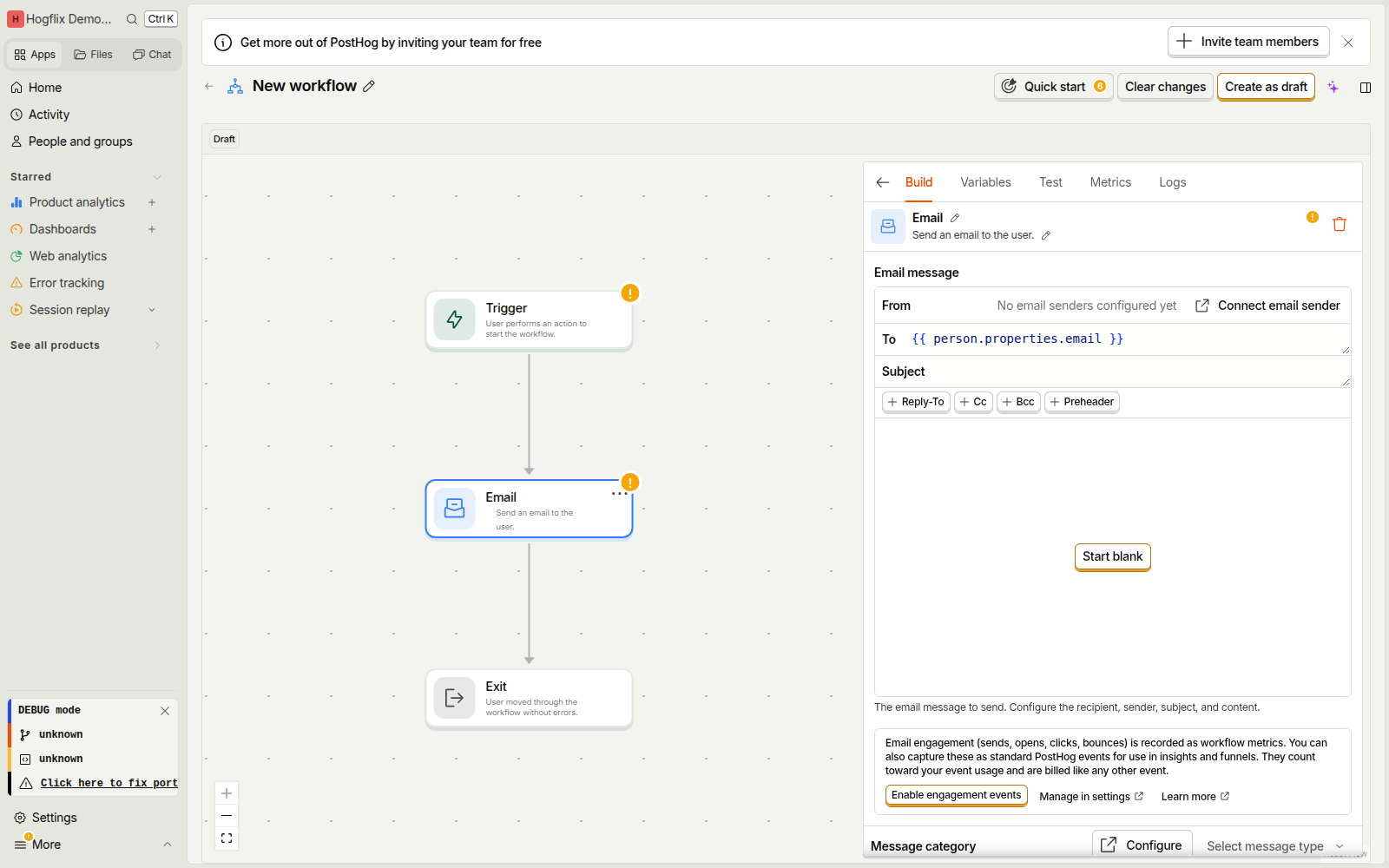Click Create as draft button
Viewport: 1389px width, 868px height.
tap(1266, 87)
